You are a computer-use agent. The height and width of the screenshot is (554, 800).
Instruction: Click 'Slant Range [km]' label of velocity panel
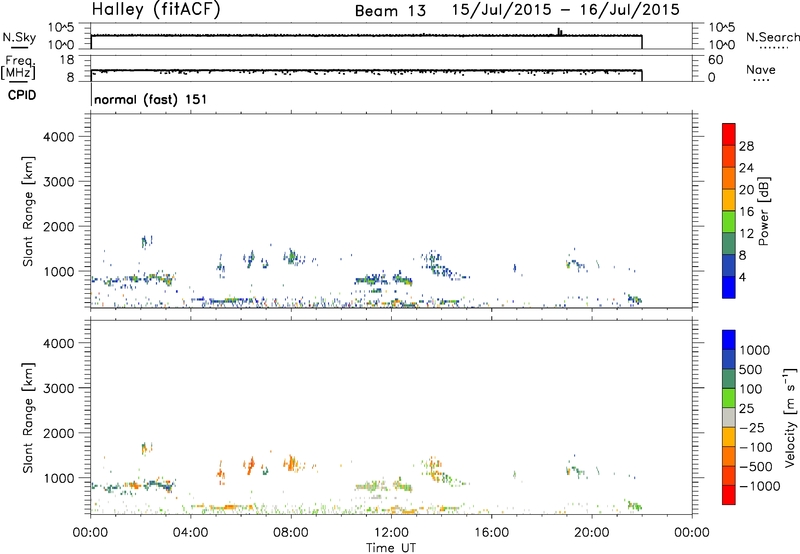click(x=28, y=417)
